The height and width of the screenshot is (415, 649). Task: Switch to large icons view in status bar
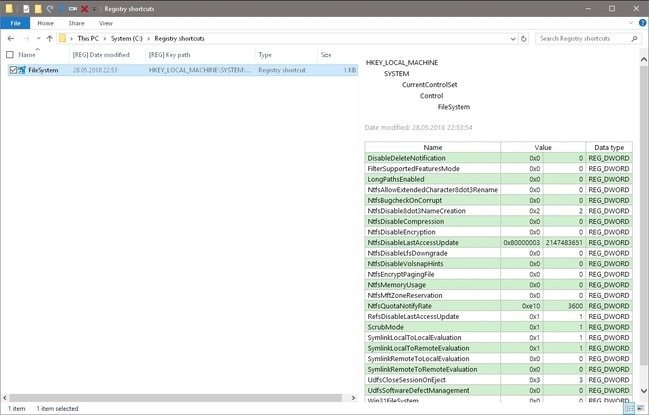639,408
